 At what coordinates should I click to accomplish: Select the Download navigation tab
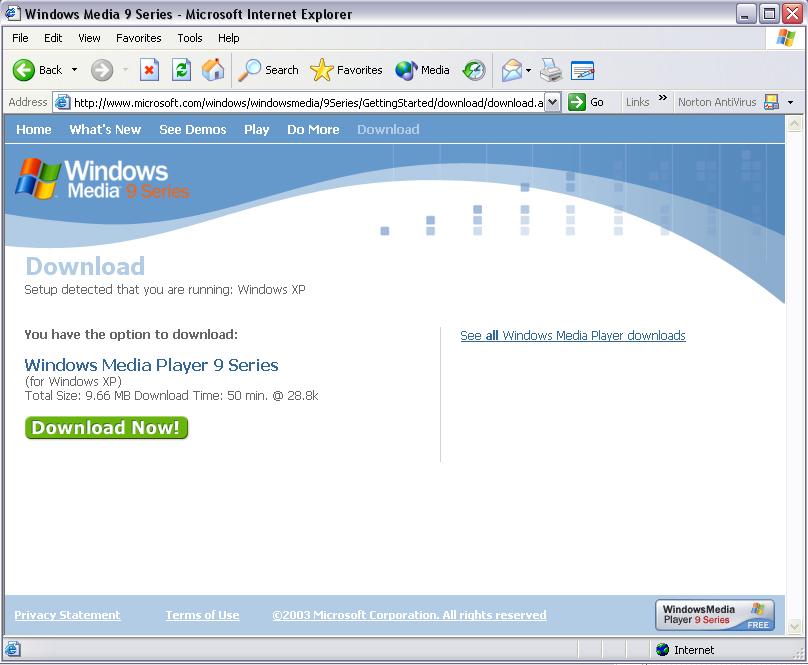pos(389,130)
